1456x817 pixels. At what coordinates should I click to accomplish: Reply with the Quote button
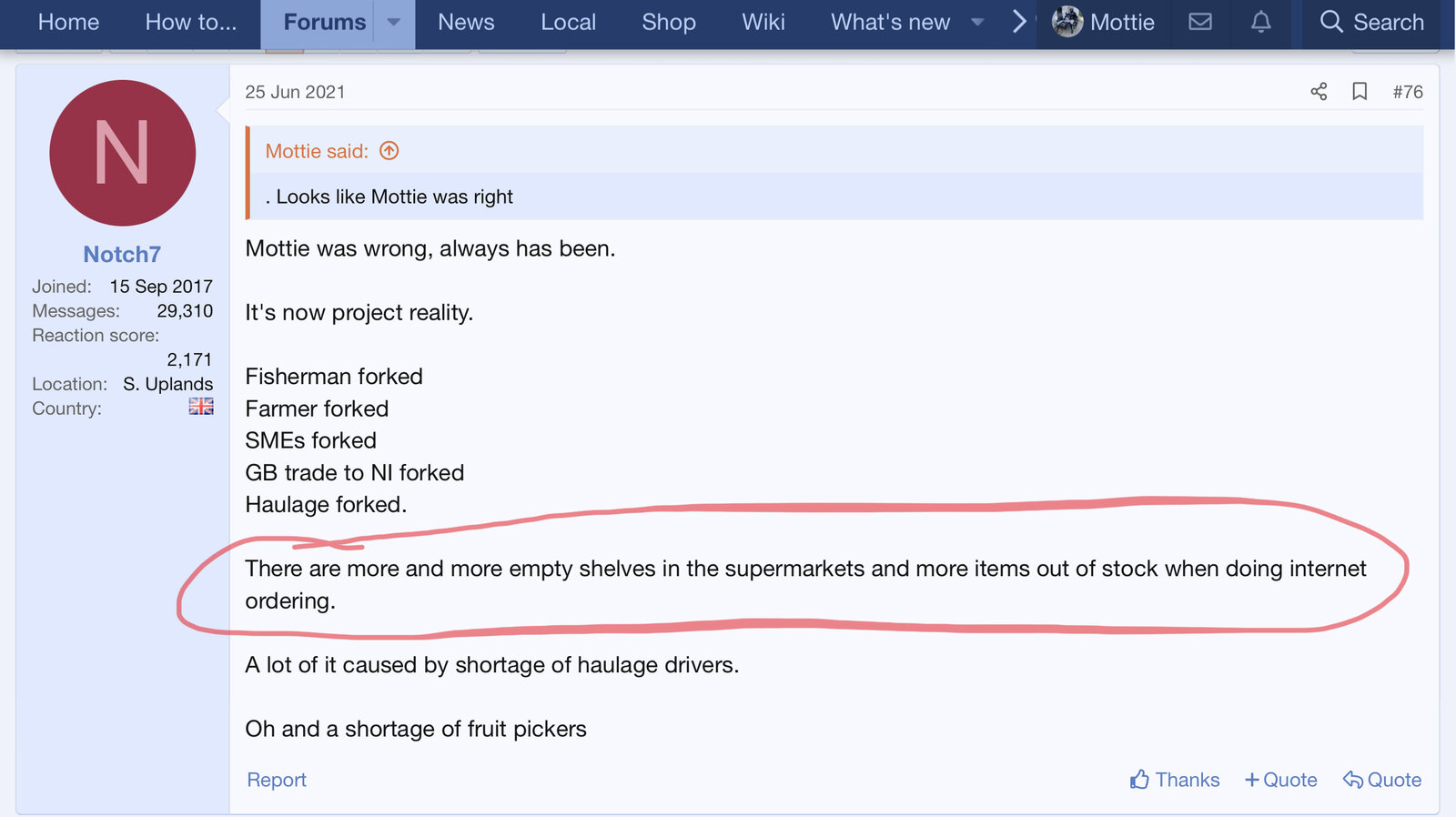1382,780
